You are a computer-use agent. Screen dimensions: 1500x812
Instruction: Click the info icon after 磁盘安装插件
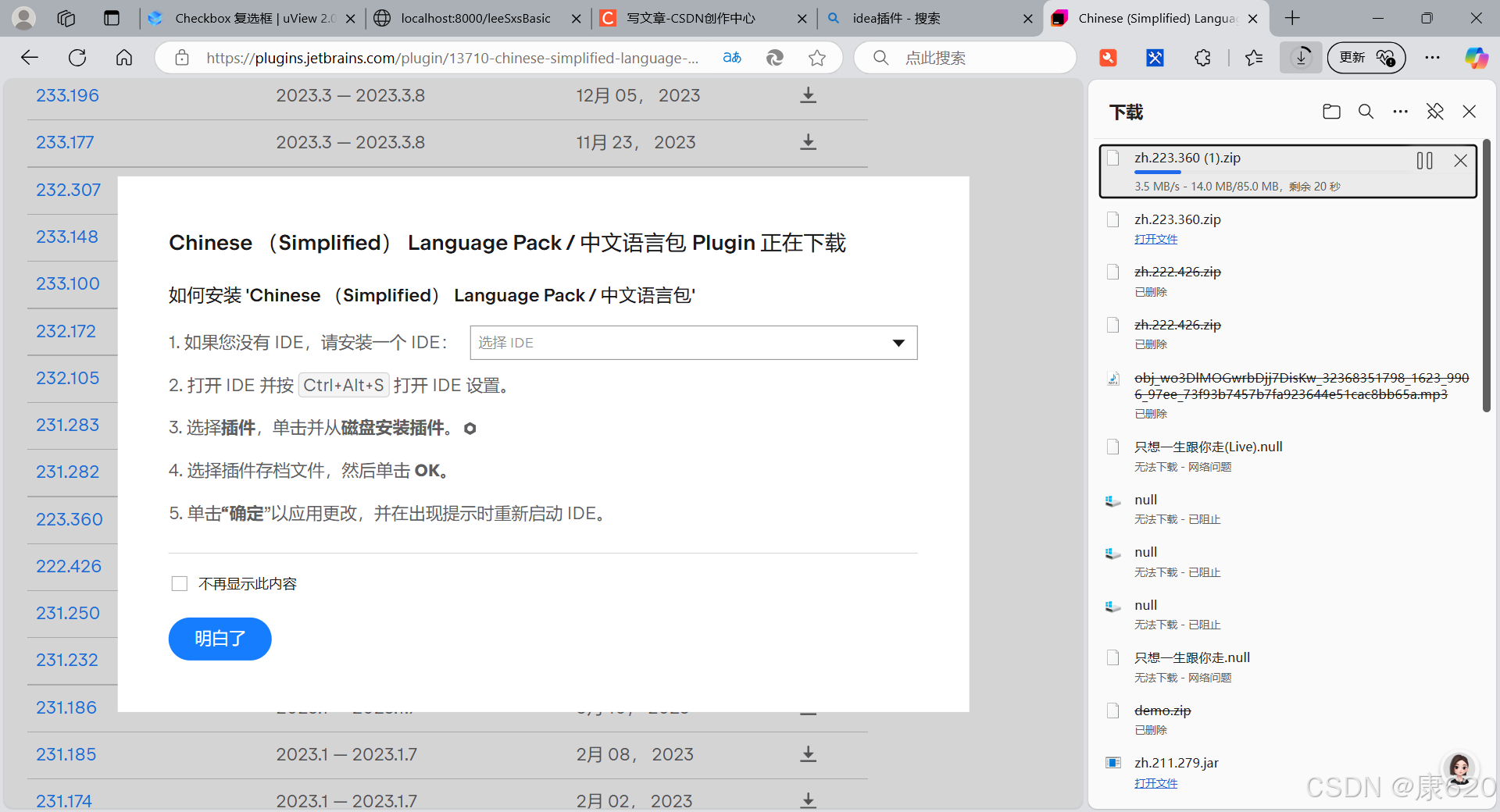click(470, 428)
